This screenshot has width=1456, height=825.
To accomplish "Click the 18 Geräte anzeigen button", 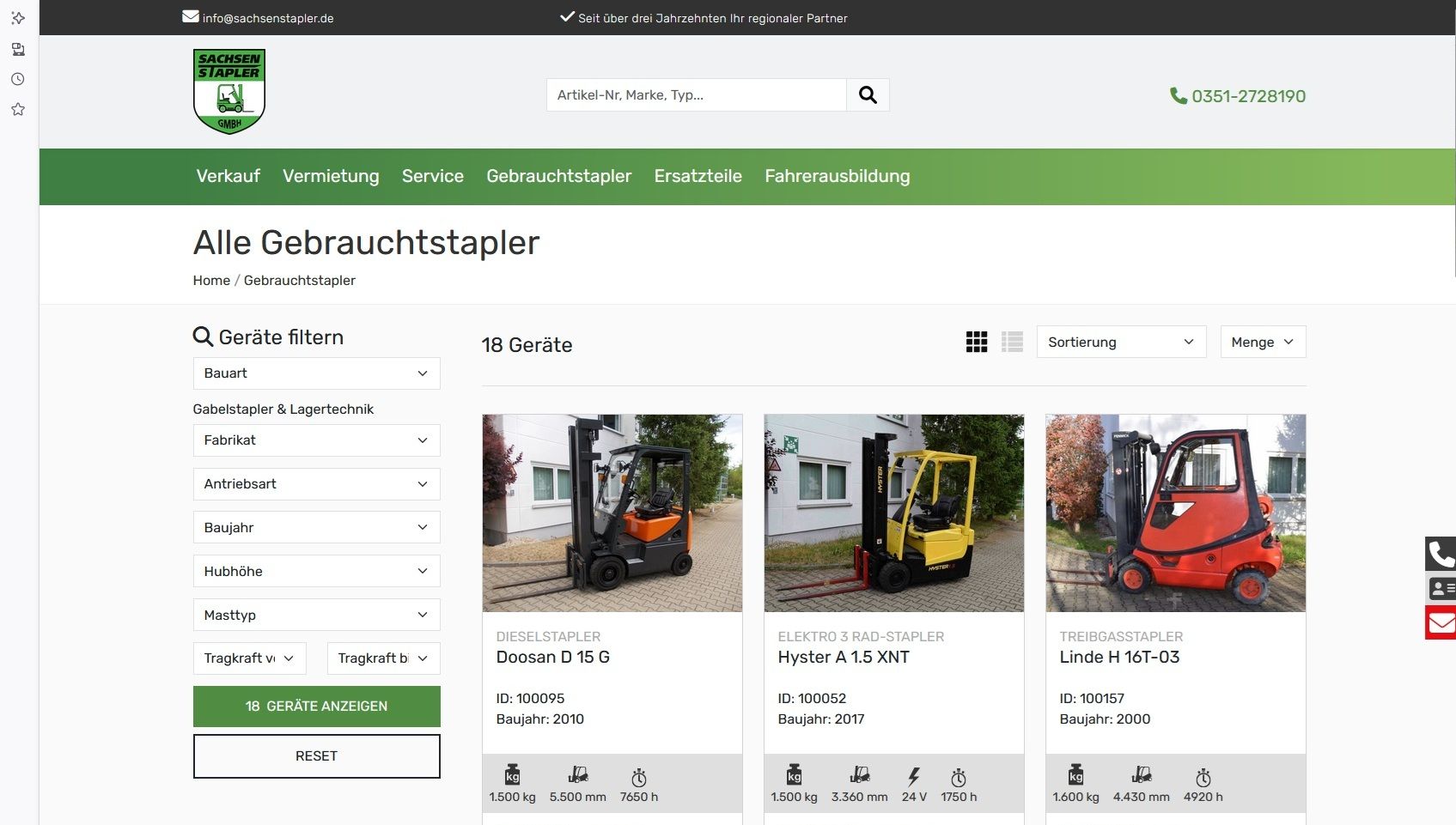I will (316, 707).
